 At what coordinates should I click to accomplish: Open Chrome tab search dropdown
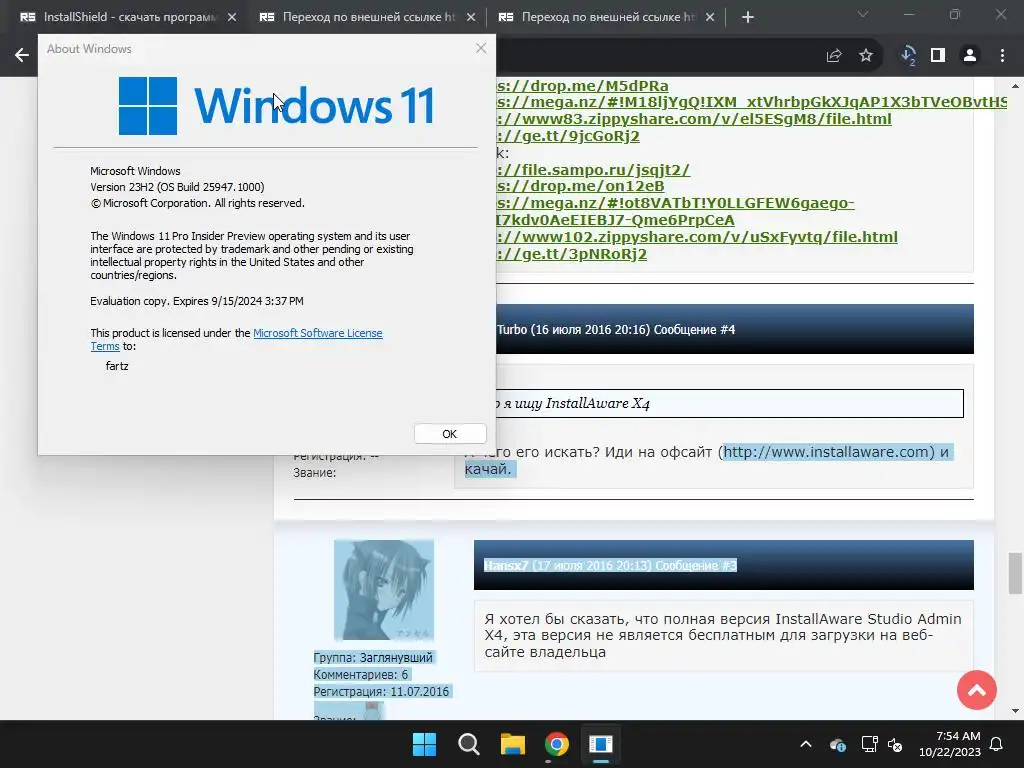tap(863, 14)
